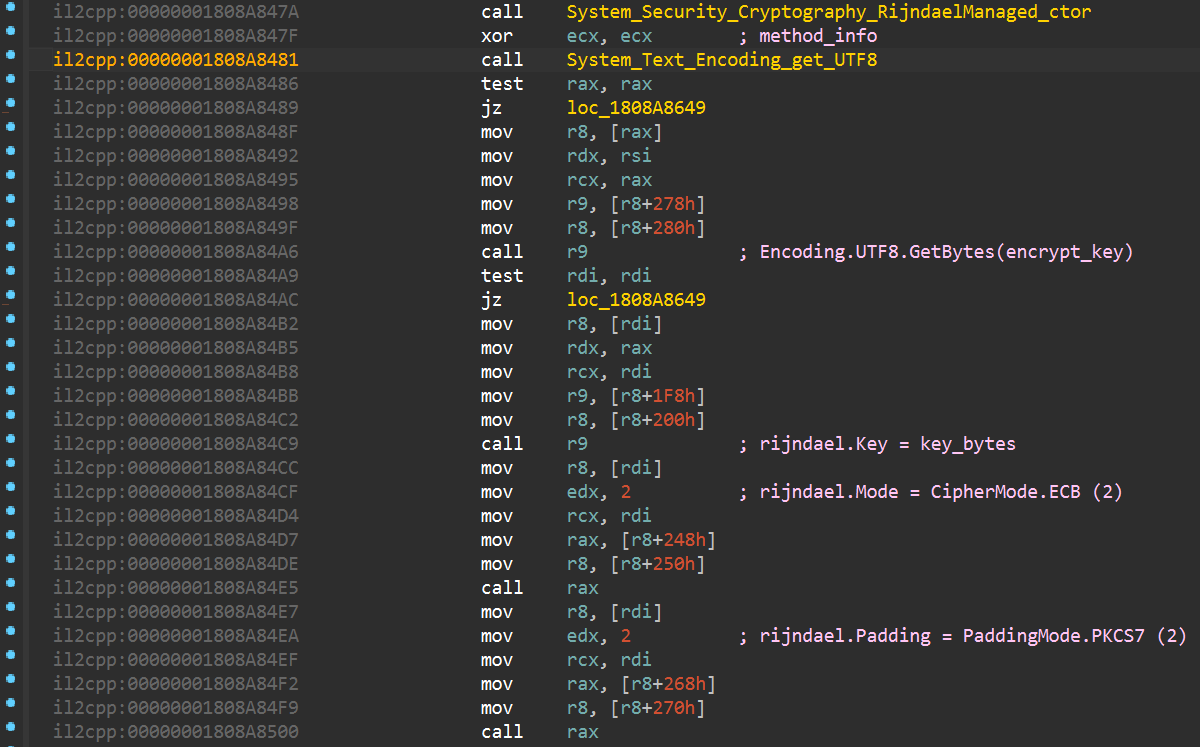This screenshot has width=1200, height=747.
Task: Click 'edx, 2' on the CipherMode.ECB line
Action: click(598, 492)
